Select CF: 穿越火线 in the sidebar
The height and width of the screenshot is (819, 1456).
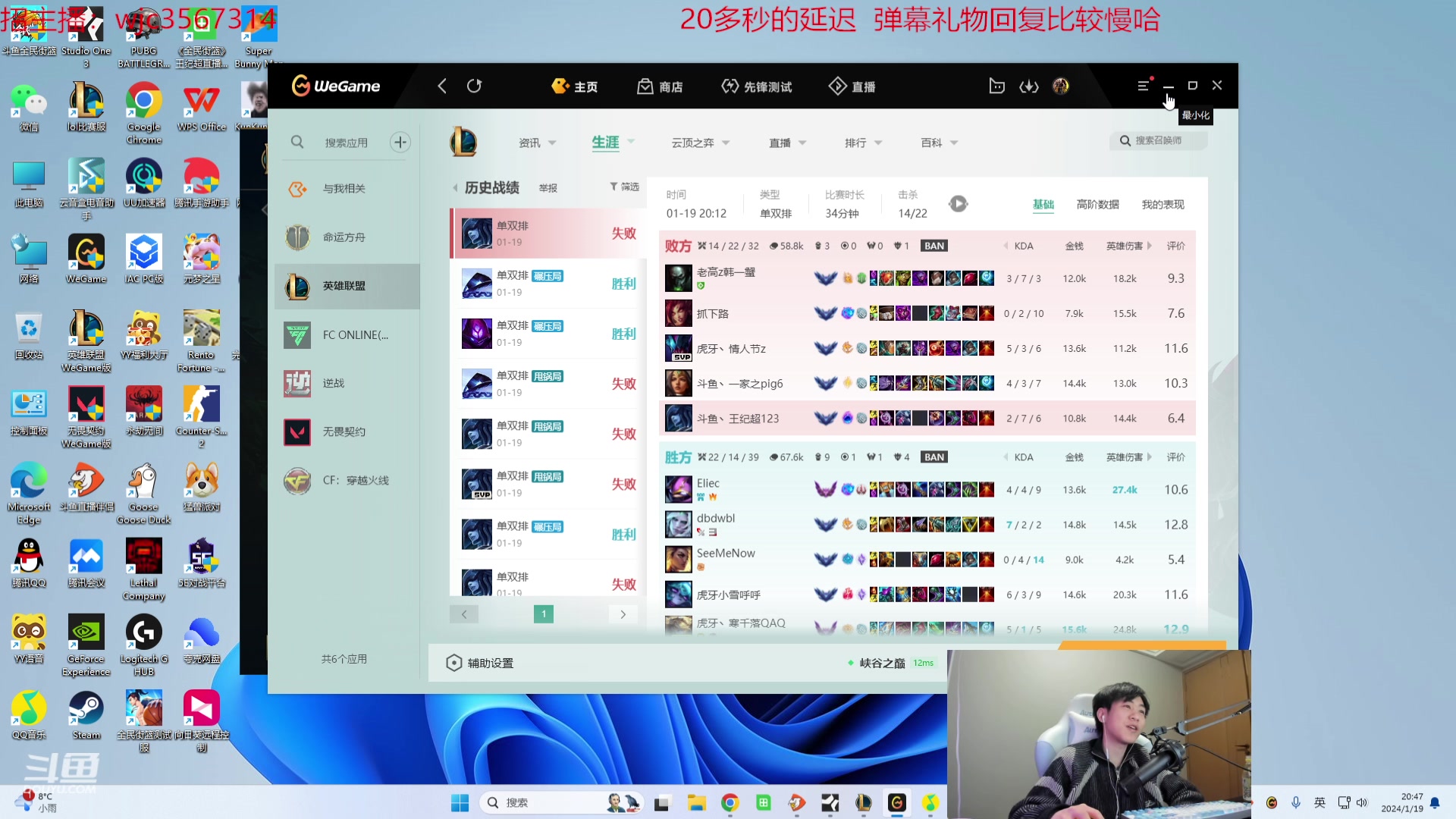click(x=347, y=480)
